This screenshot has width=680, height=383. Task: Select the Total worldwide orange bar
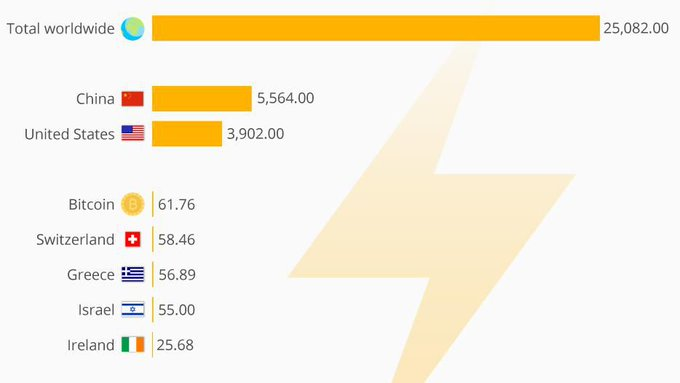coord(376,28)
